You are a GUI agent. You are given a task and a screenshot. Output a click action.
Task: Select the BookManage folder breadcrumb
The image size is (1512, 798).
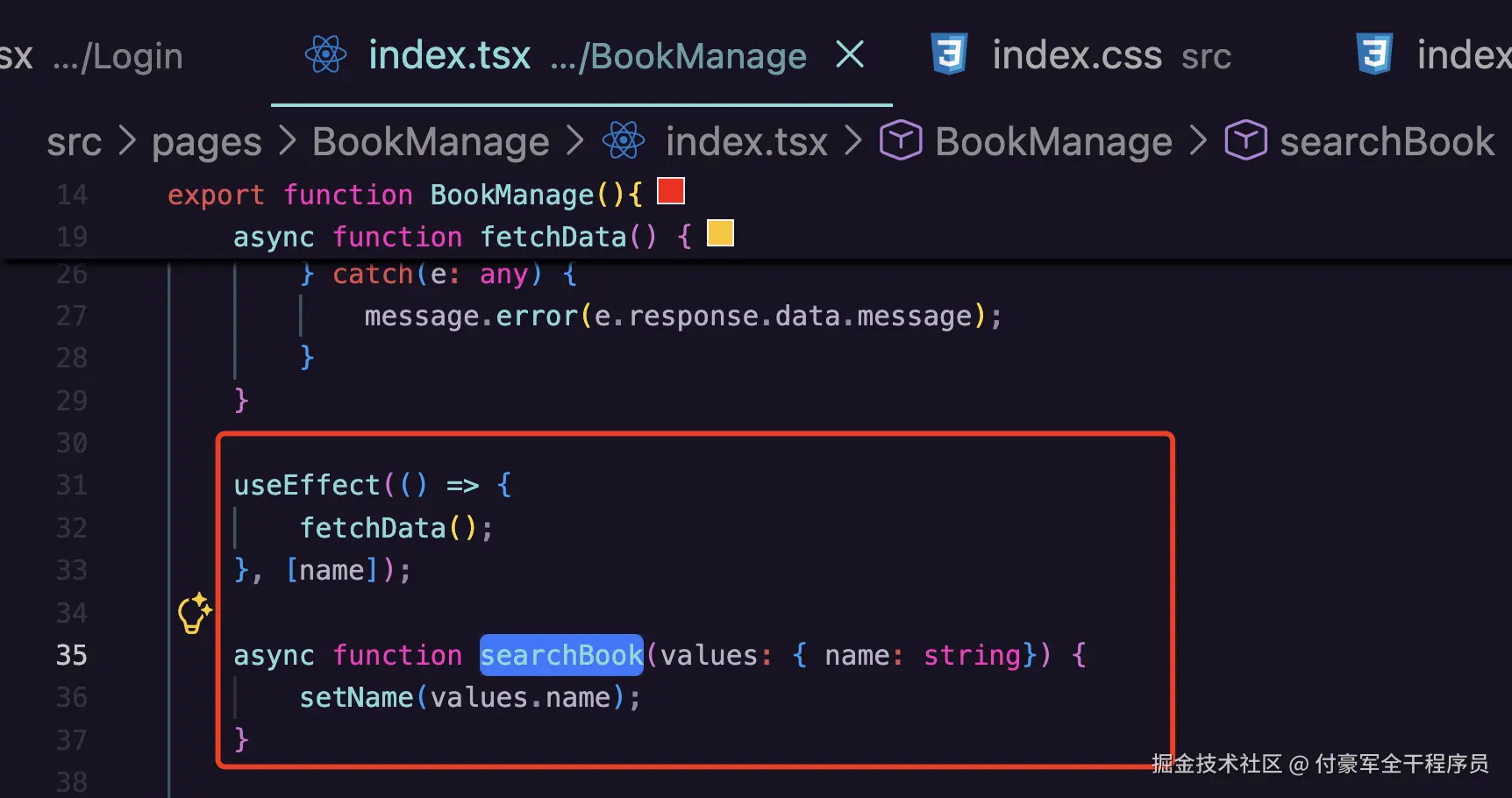tap(431, 142)
